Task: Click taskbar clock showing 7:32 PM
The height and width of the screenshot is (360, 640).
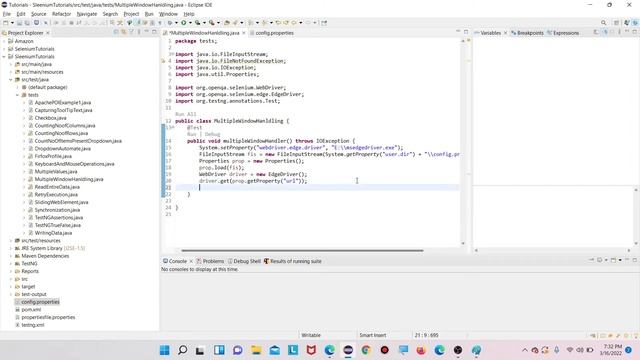Action: [612, 350]
